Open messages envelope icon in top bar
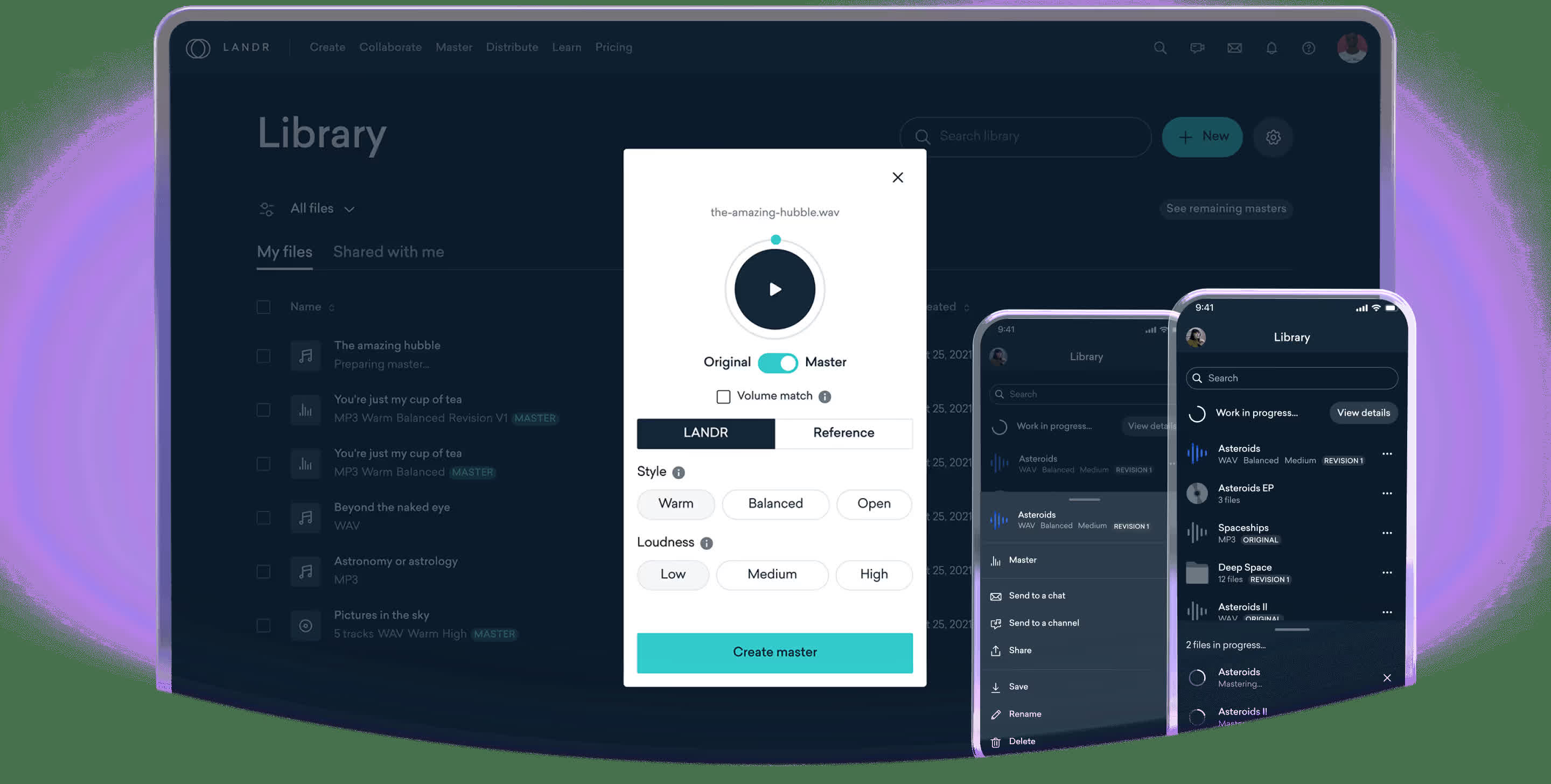The image size is (1551, 784). pyautogui.click(x=1234, y=47)
